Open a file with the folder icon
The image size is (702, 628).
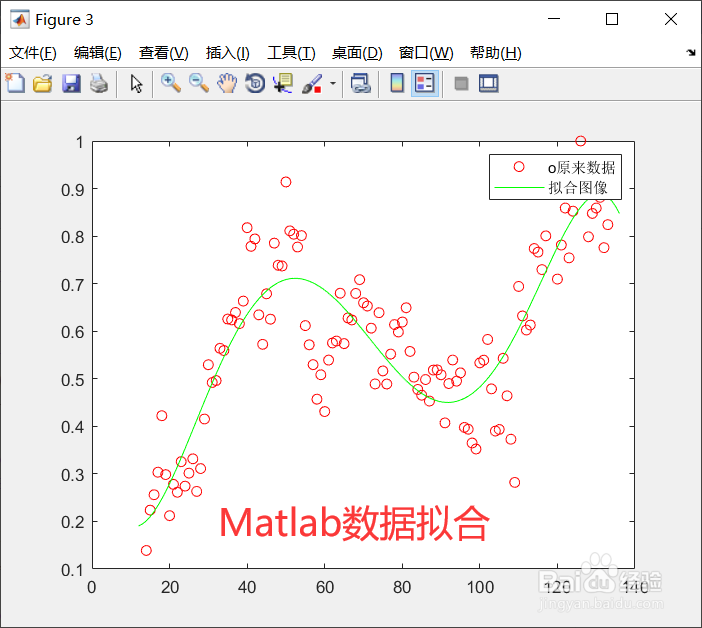tap(43, 83)
